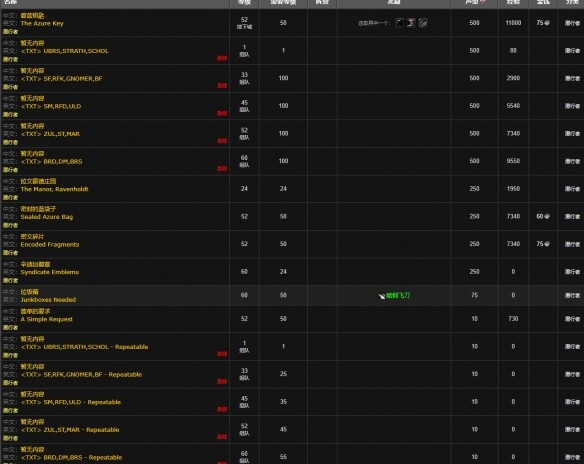Click the silver coin icon in The Azure Key row
Image resolution: width=584 pixels, height=464 pixels.
point(547,23)
